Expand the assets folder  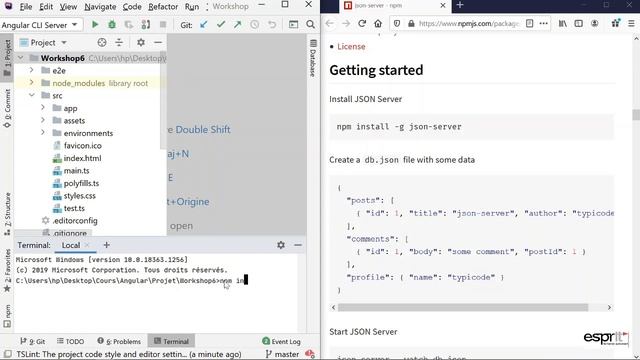pos(43,120)
